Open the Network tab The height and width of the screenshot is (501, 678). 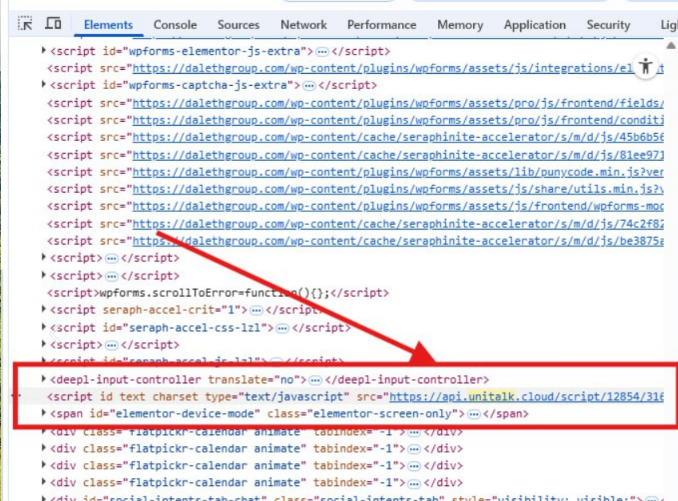coord(304,25)
